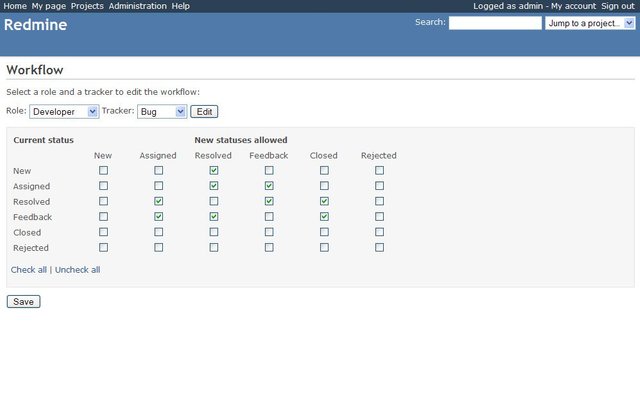
Task: Check Feedback row, Feedback column box
Action: (x=269, y=216)
